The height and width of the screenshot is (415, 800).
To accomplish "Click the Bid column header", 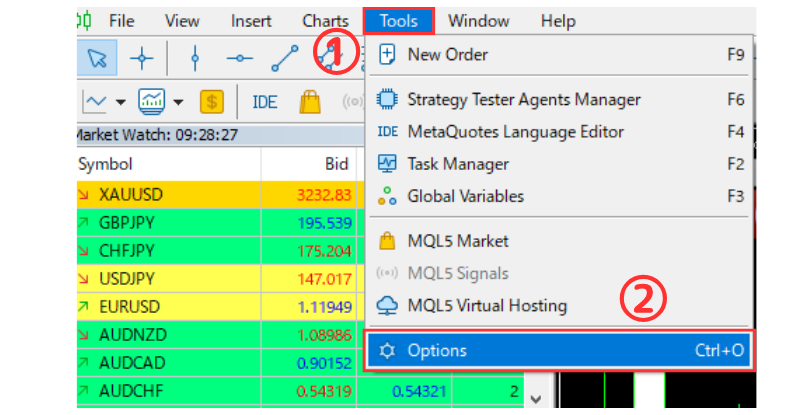I will coord(337,164).
